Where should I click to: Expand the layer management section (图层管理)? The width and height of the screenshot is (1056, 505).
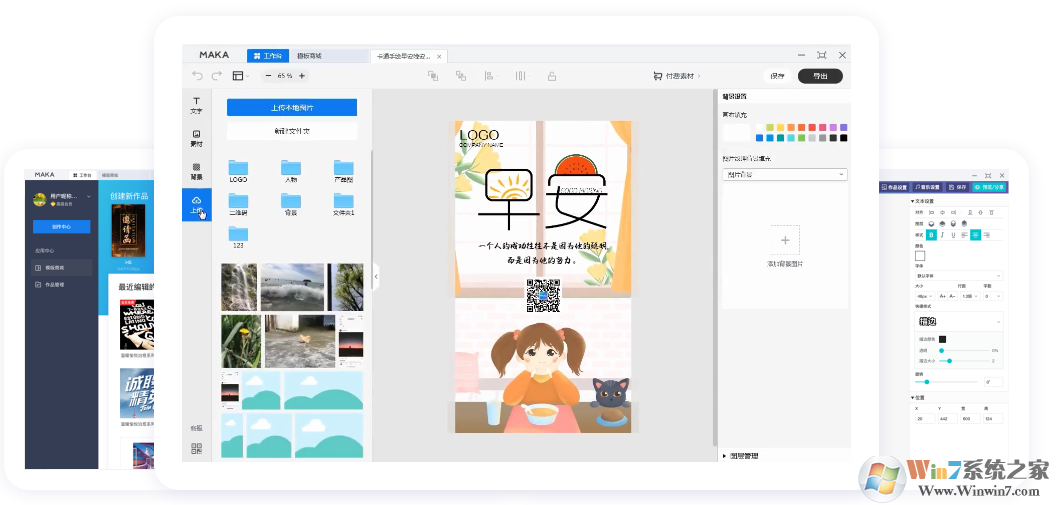click(725, 456)
